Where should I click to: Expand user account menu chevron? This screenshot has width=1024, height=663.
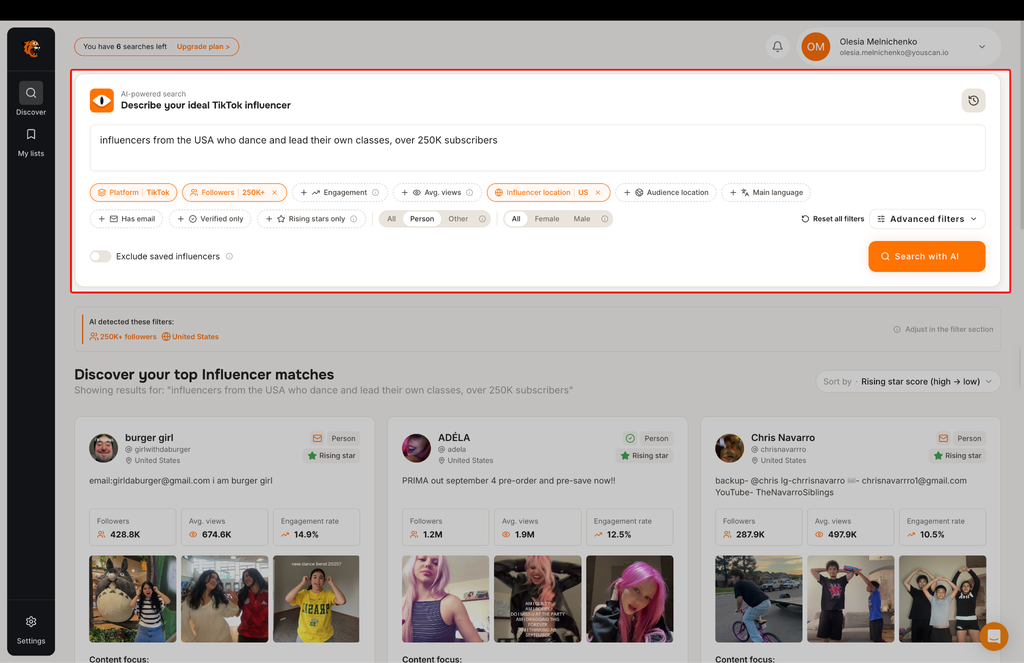tap(982, 46)
